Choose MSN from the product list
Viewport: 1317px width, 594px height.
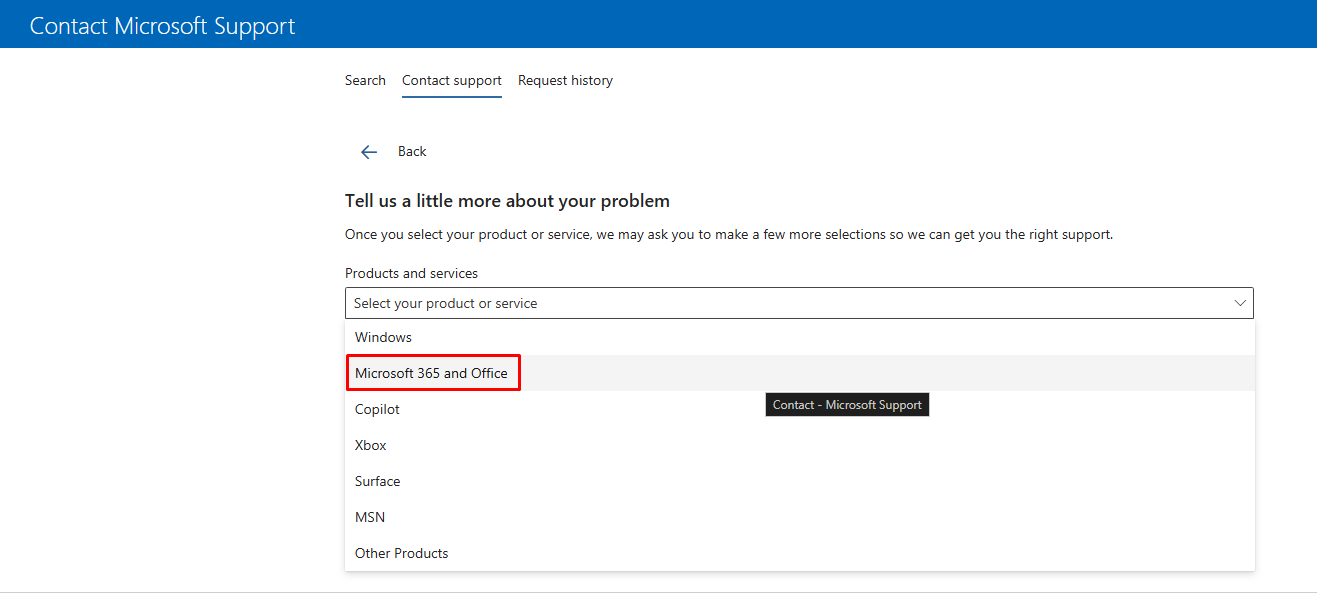[800, 517]
